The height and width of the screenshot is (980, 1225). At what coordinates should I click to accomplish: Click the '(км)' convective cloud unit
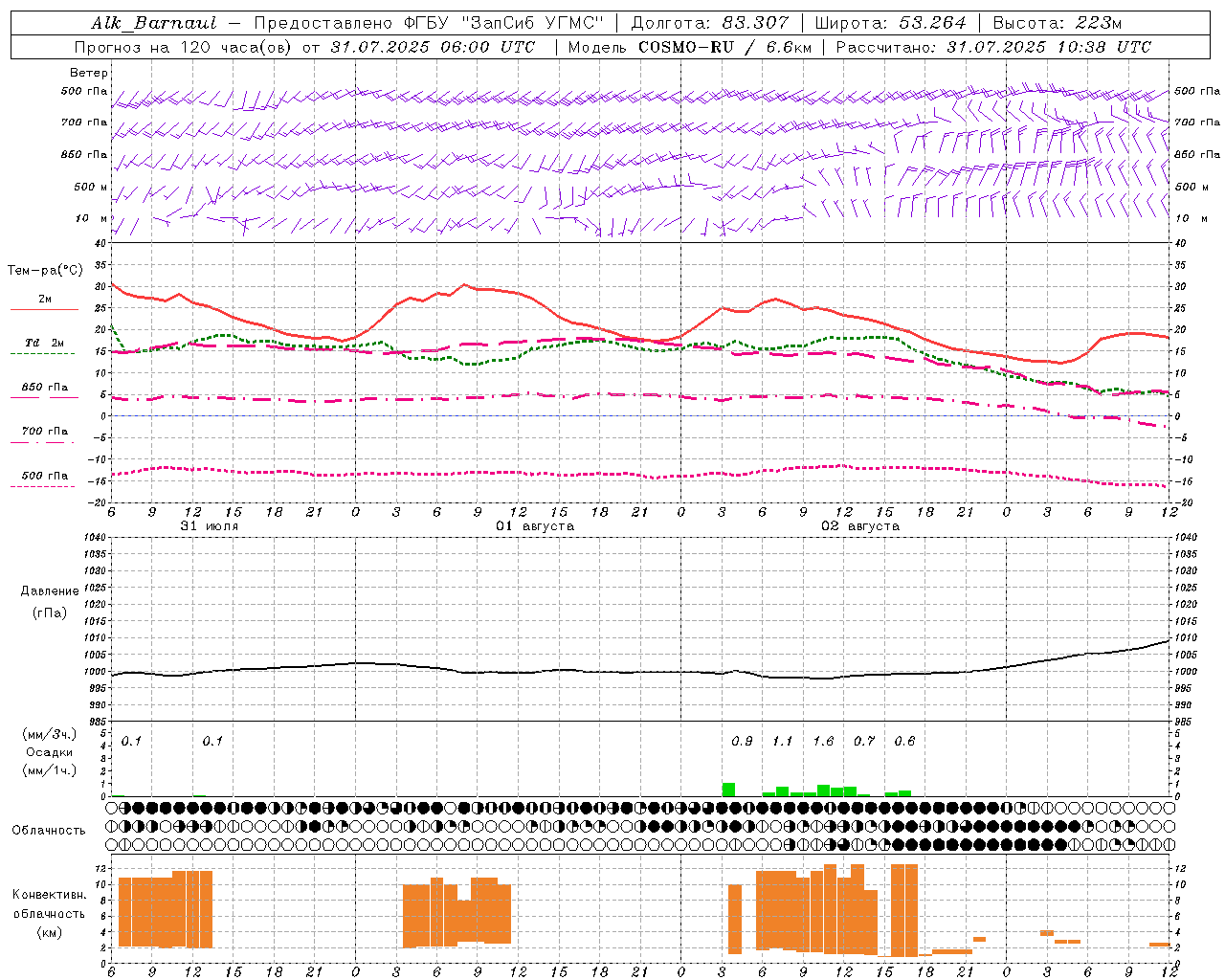coord(49,933)
